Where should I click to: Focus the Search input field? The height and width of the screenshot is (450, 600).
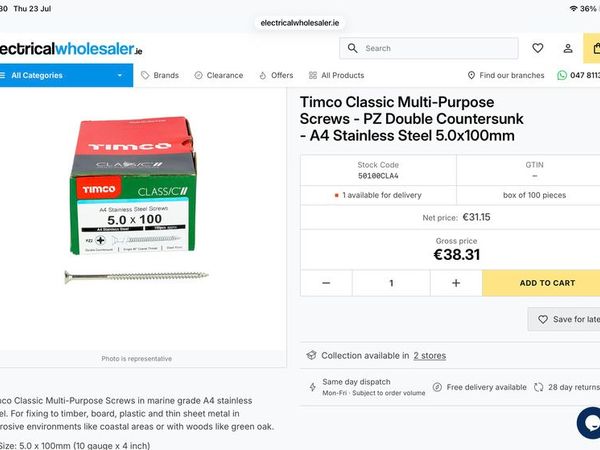[x=429, y=48]
